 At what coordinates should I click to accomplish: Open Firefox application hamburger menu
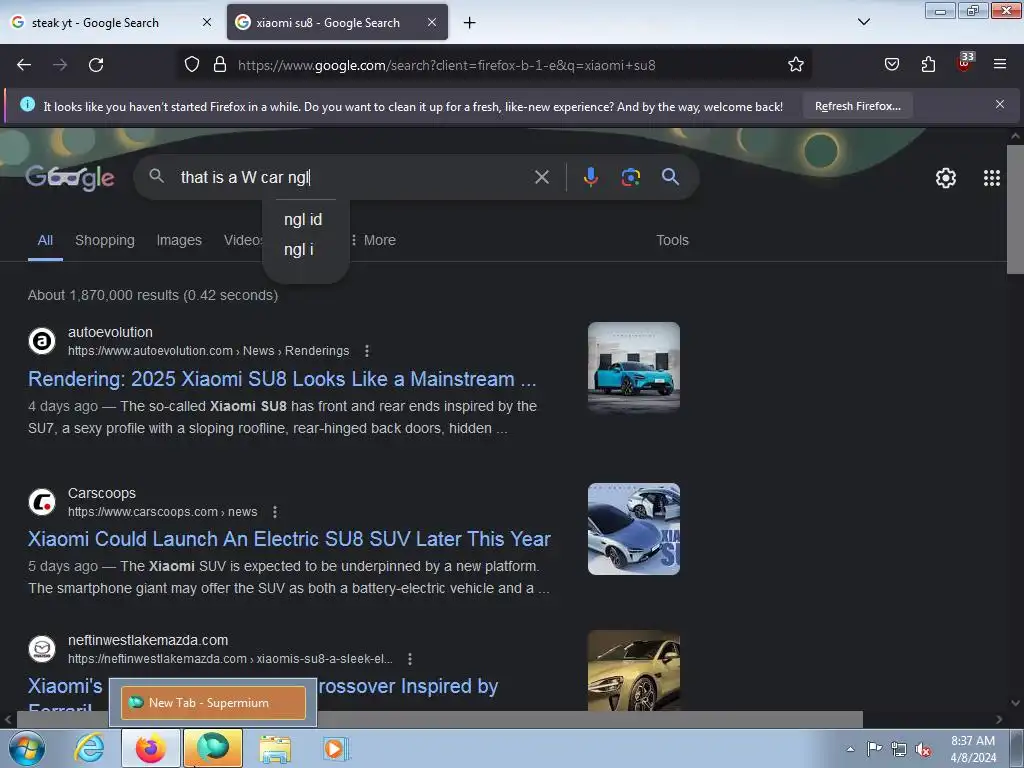(1000, 65)
